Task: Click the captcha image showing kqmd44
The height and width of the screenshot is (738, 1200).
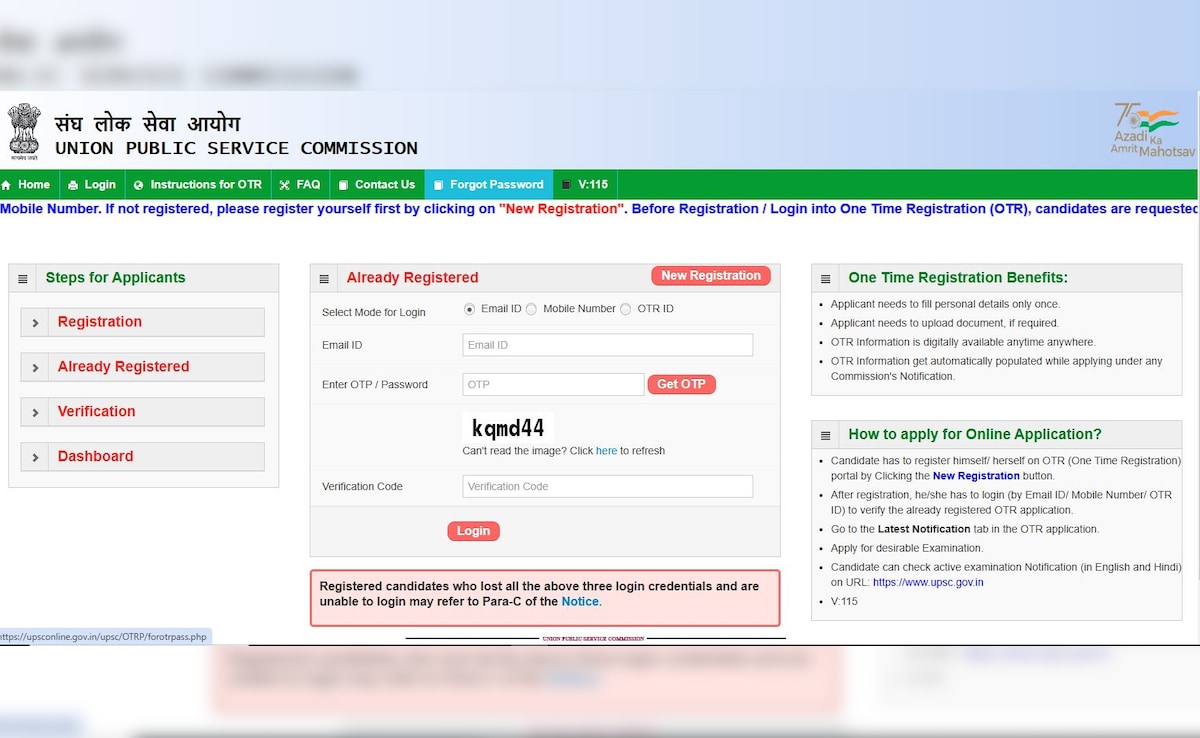Action: [x=508, y=428]
